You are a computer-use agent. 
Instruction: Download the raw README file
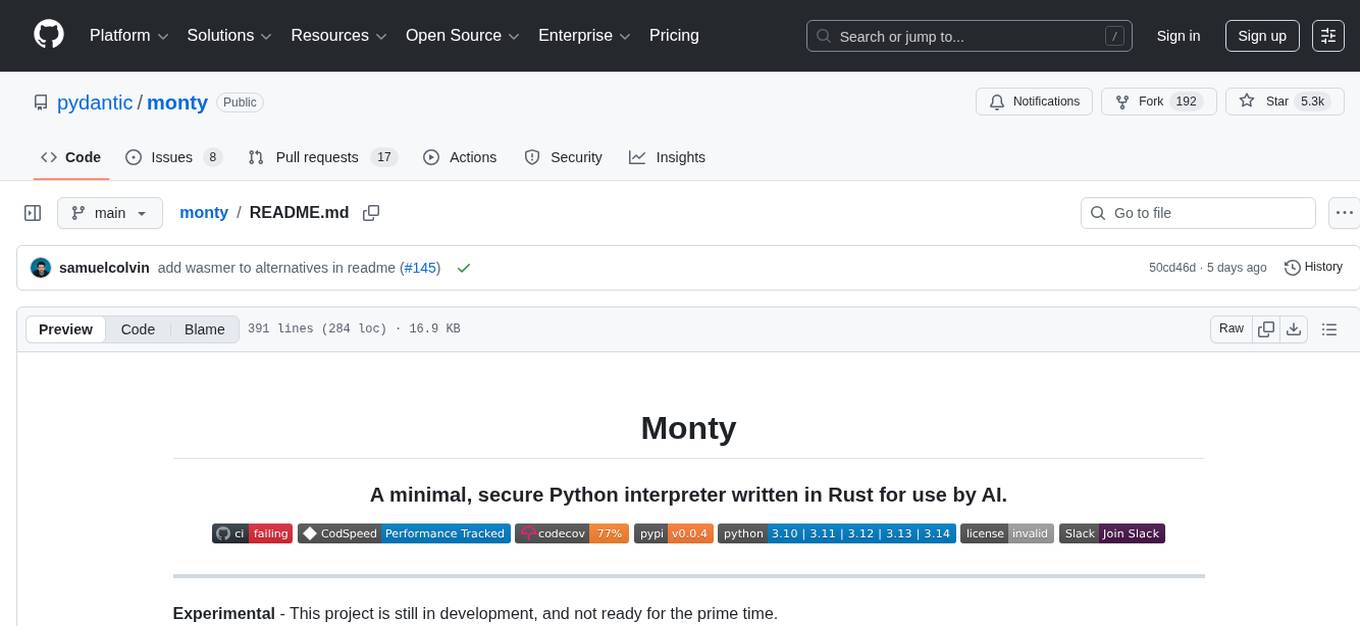[x=1293, y=329]
